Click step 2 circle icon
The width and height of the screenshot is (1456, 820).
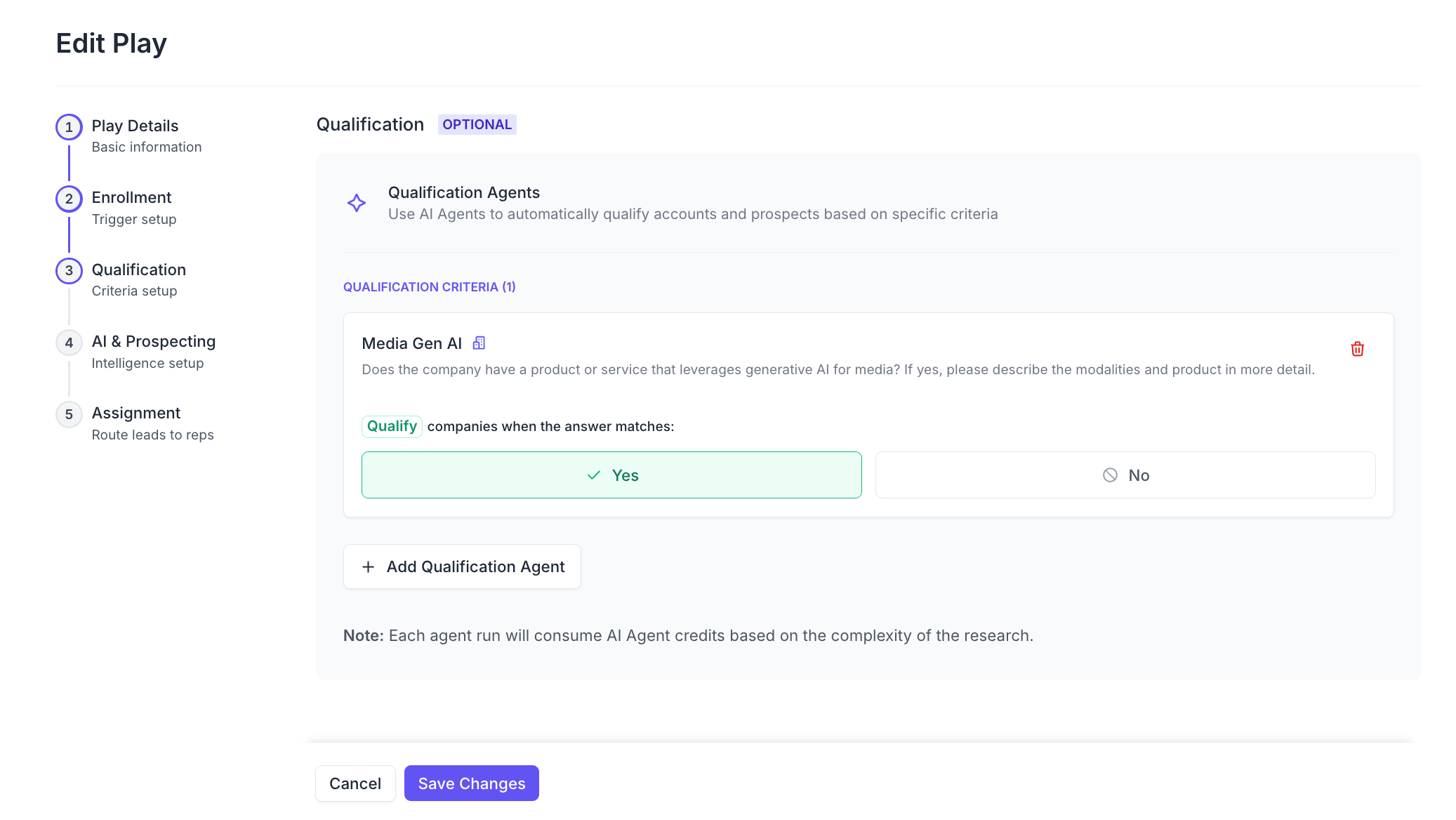point(69,199)
